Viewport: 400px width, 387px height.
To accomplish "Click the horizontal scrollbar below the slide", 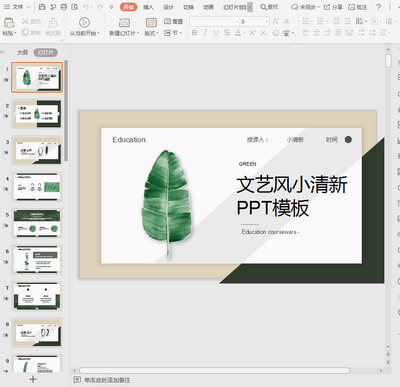I will (214, 370).
